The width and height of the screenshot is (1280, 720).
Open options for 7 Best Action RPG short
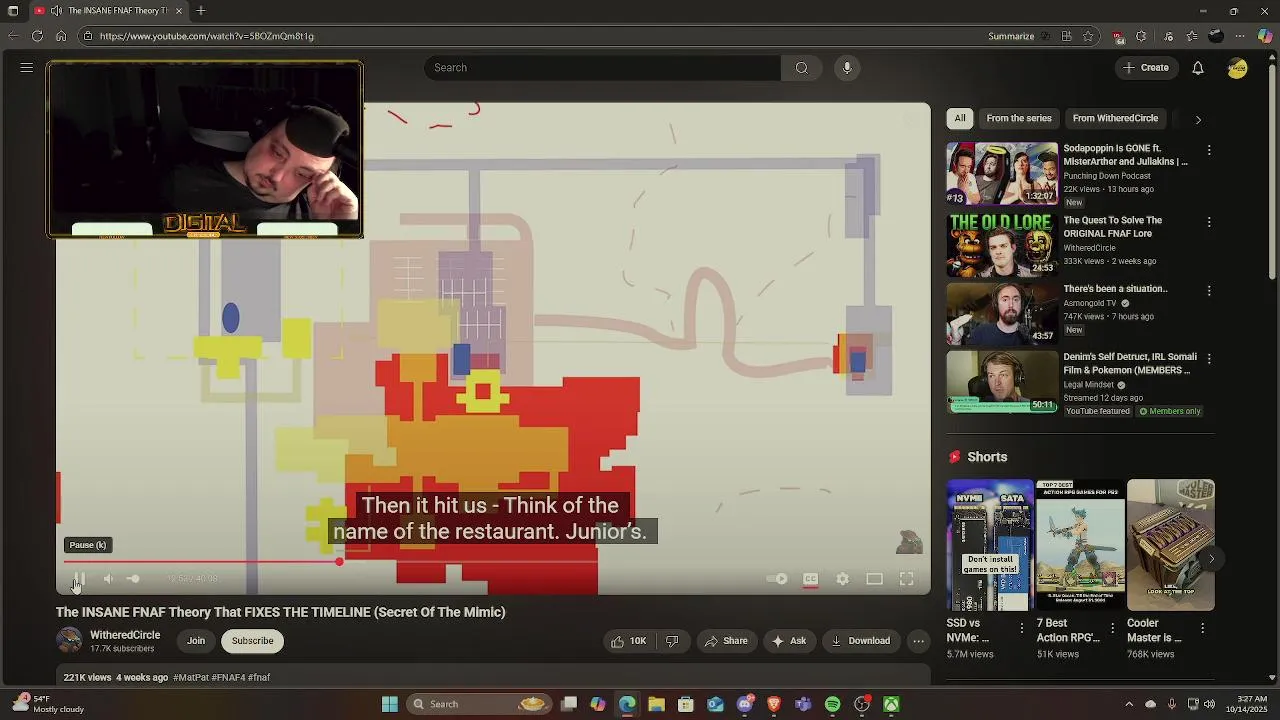point(1112,628)
